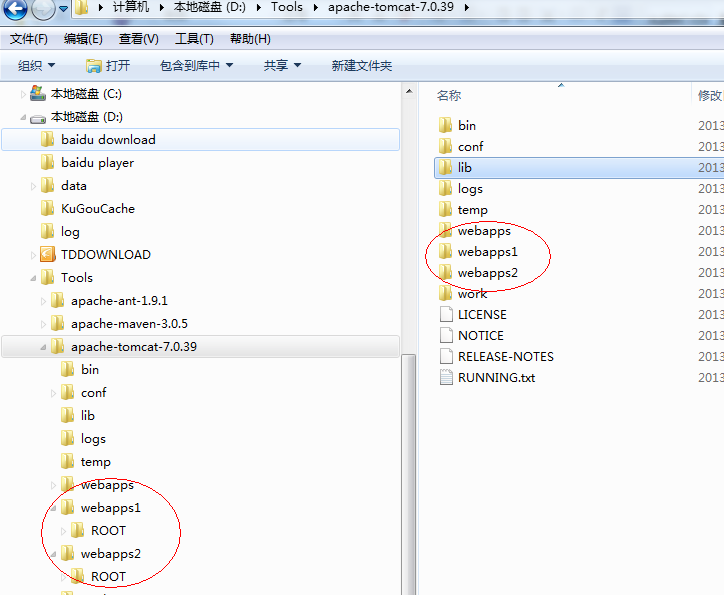Click 新建文件夹 button
Image resolution: width=724 pixels, height=595 pixels.
click(x=362, y=66)
